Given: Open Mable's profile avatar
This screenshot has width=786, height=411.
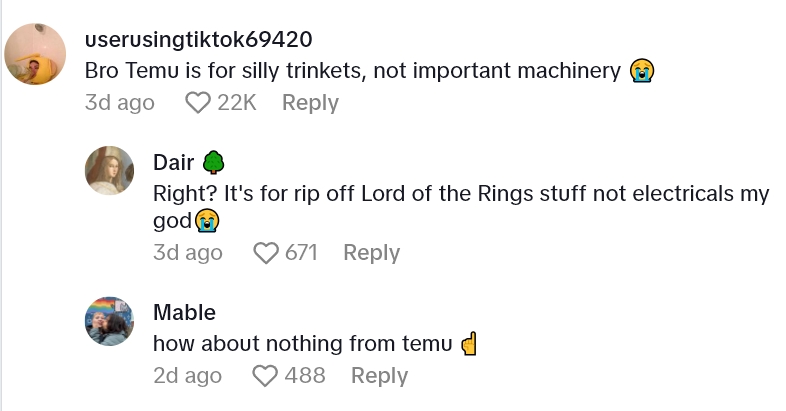Looking at the screenshot, I should [110, 322].
